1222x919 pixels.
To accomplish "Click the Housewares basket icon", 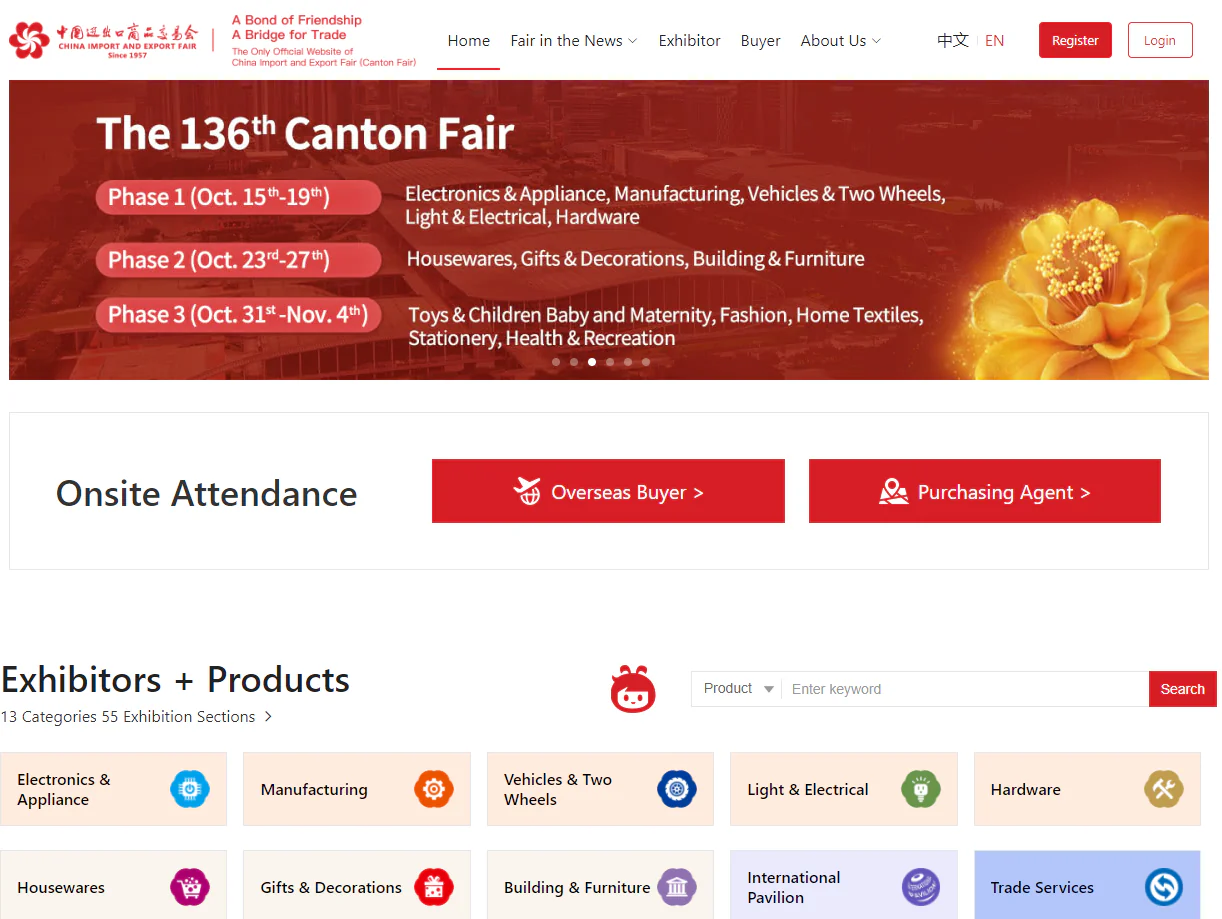I will click(x=189, y=887).
